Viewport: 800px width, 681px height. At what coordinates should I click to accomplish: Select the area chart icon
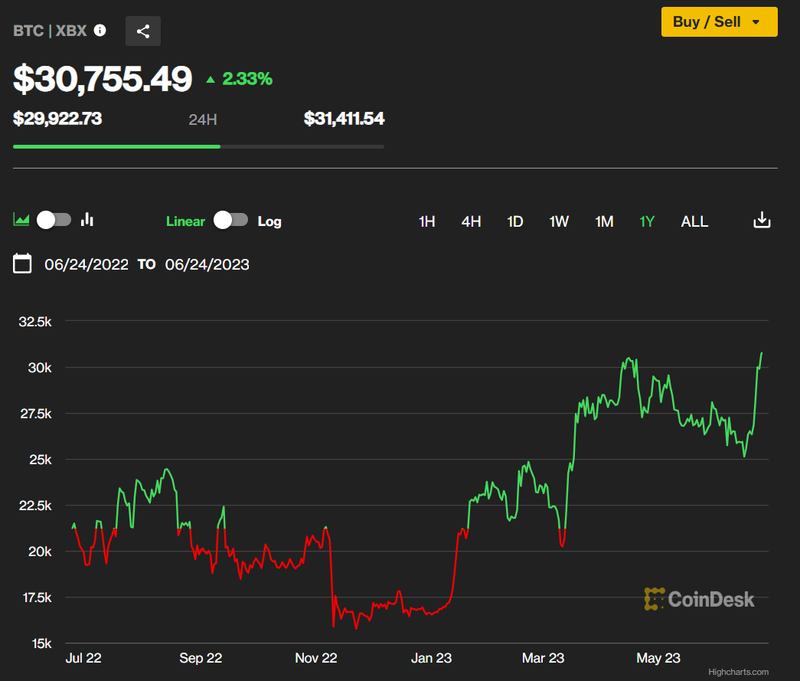tap(21, 219)
